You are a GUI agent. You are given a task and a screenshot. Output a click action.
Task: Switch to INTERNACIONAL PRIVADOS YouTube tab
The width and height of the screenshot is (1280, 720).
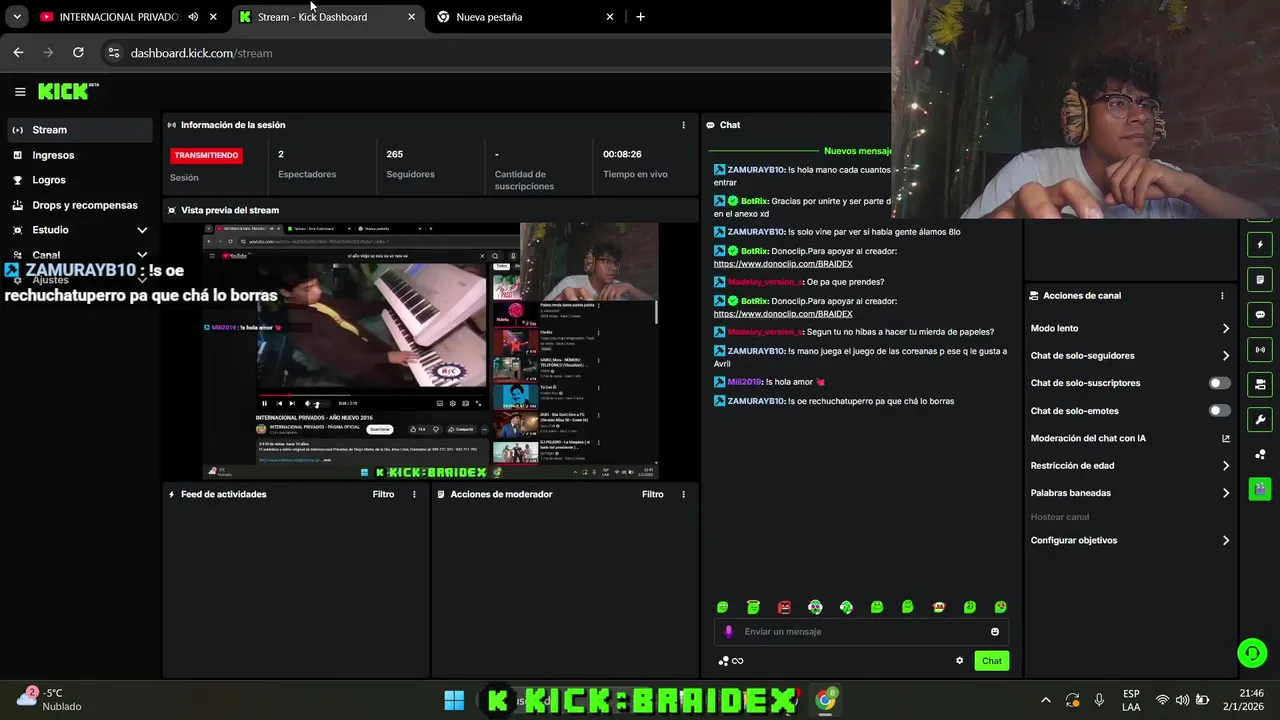119,17
